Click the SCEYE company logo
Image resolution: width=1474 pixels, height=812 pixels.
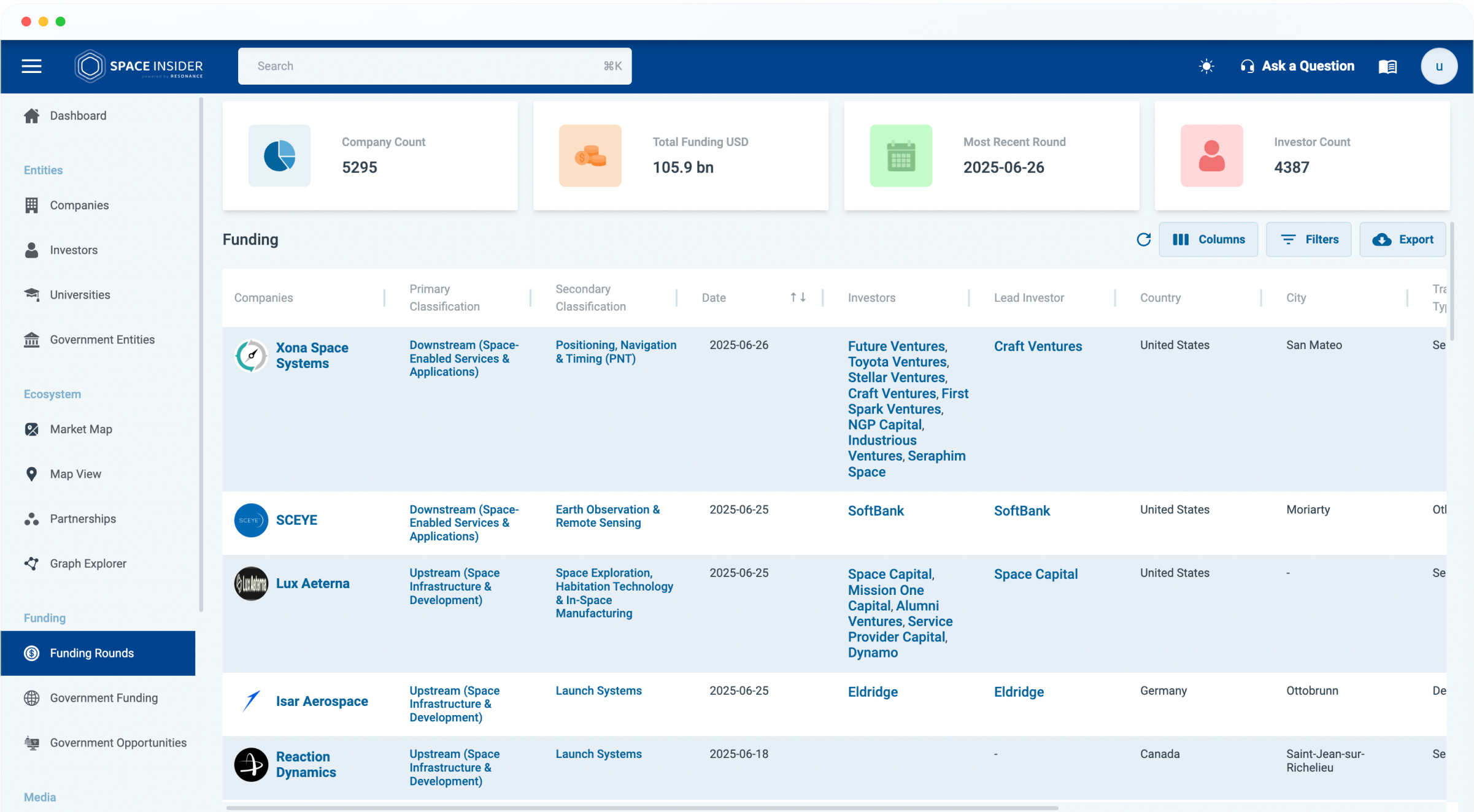(x=251, y=520)
